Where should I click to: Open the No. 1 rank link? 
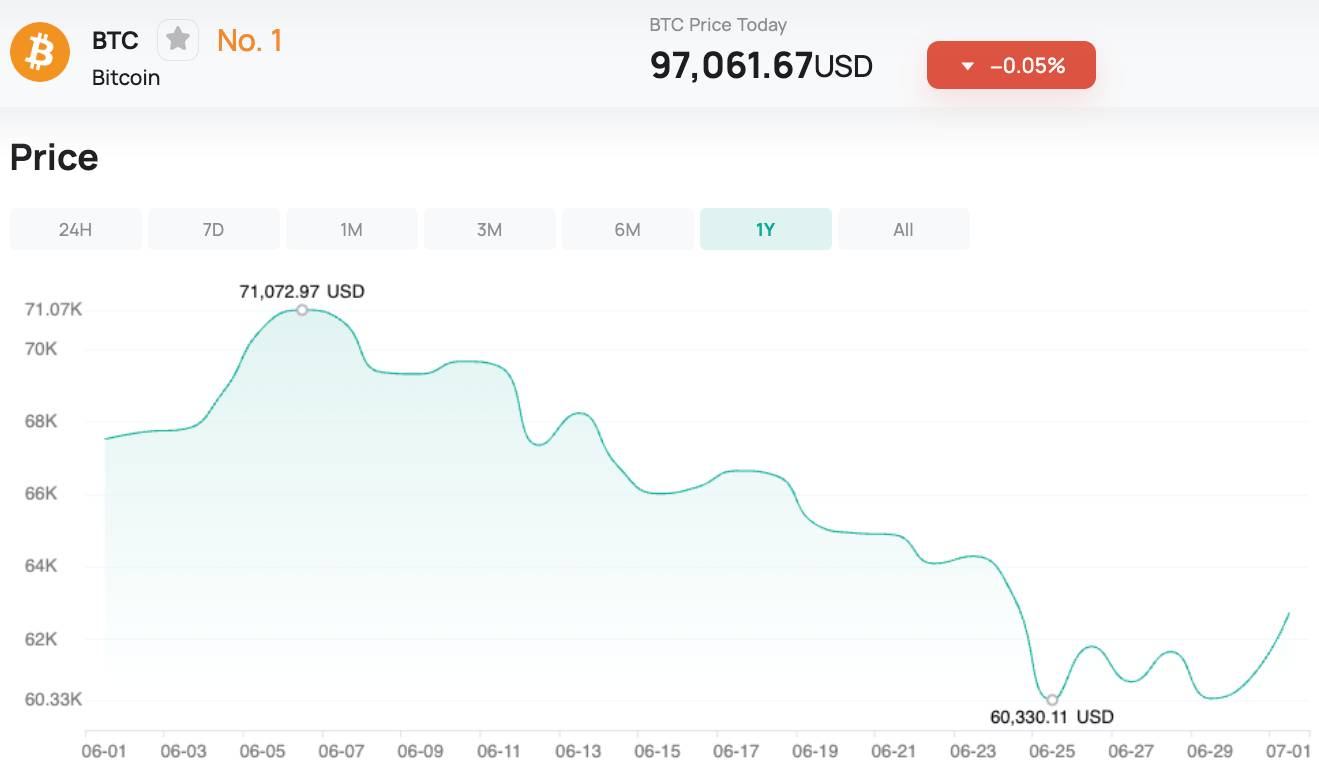tap(249, 41)
